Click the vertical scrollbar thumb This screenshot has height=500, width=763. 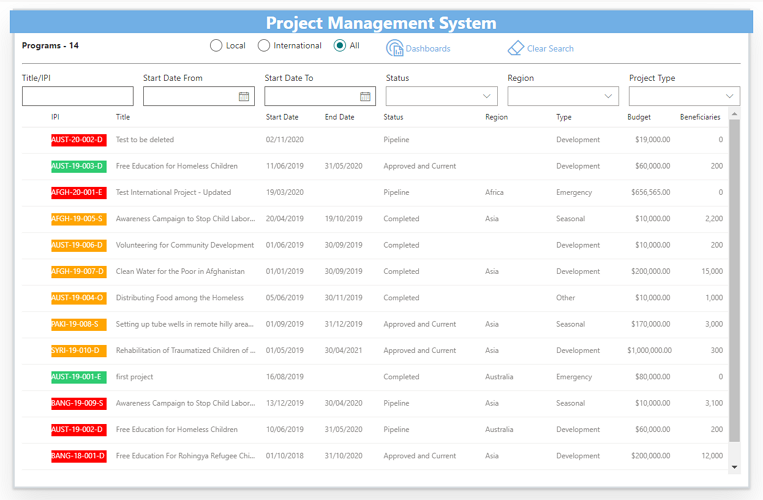(x=734, y=281)
